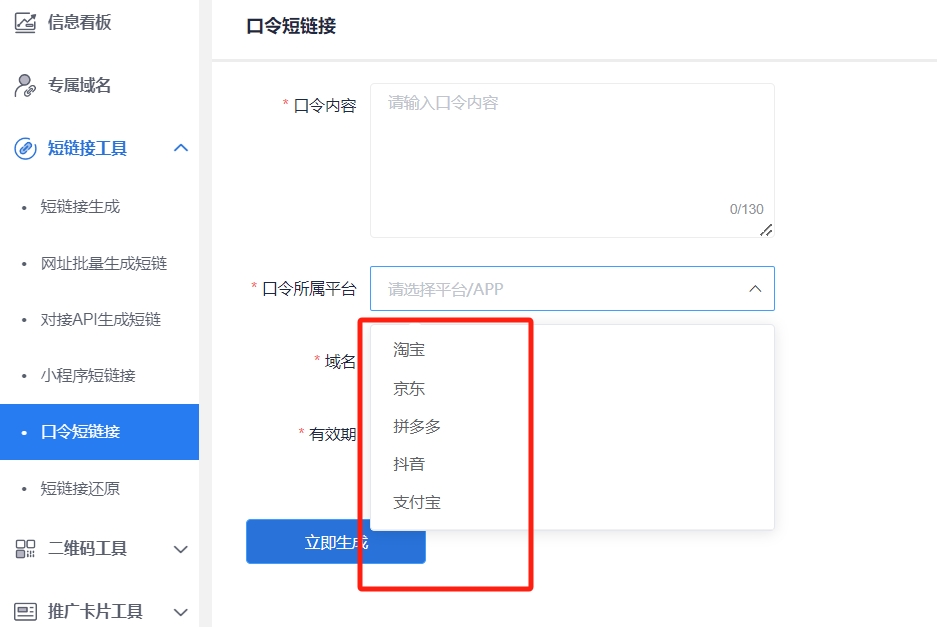Click the 短链接工具 link icon

click(x=25, y=149)
